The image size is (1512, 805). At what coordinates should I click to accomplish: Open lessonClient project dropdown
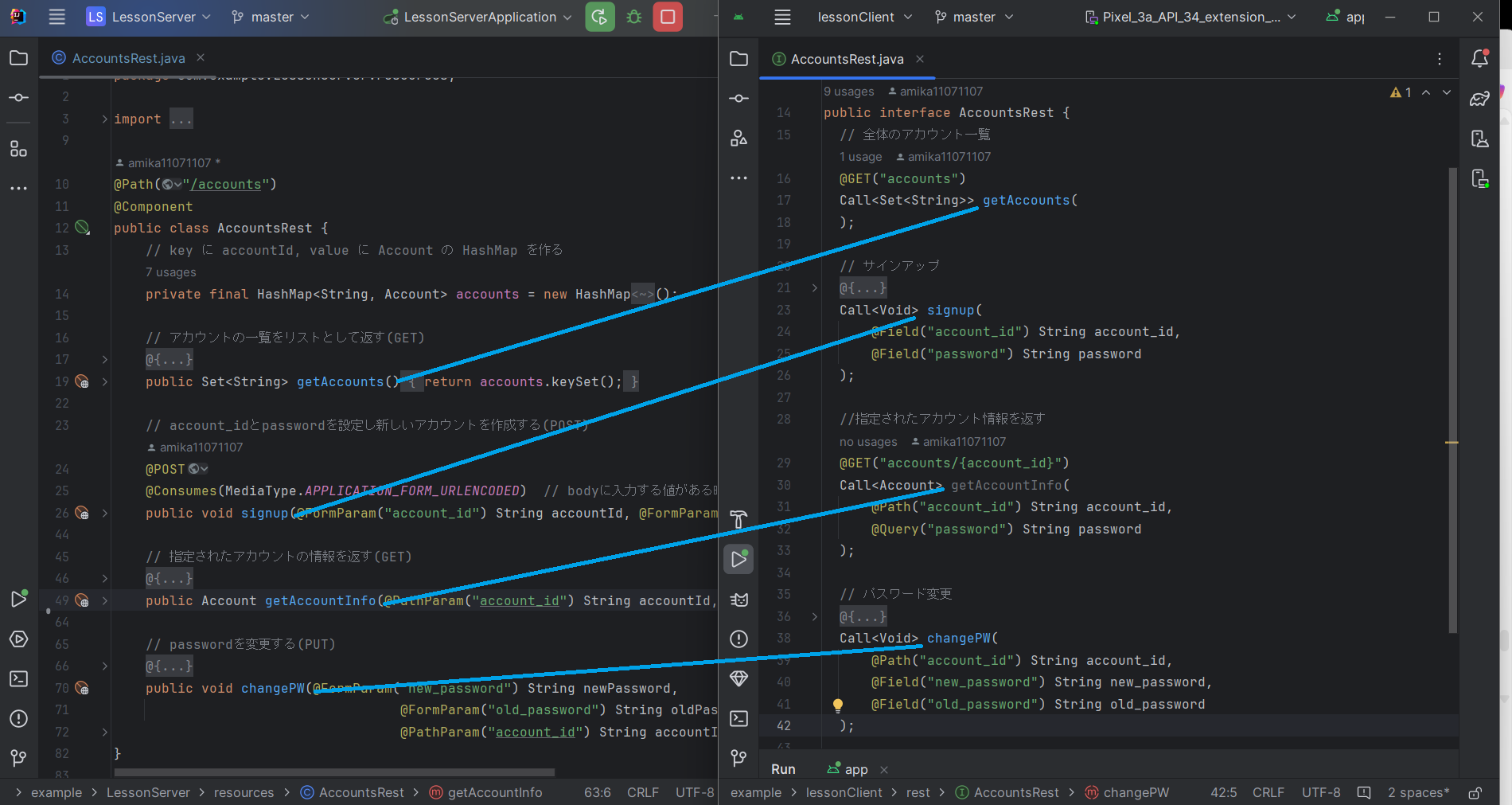864,17
